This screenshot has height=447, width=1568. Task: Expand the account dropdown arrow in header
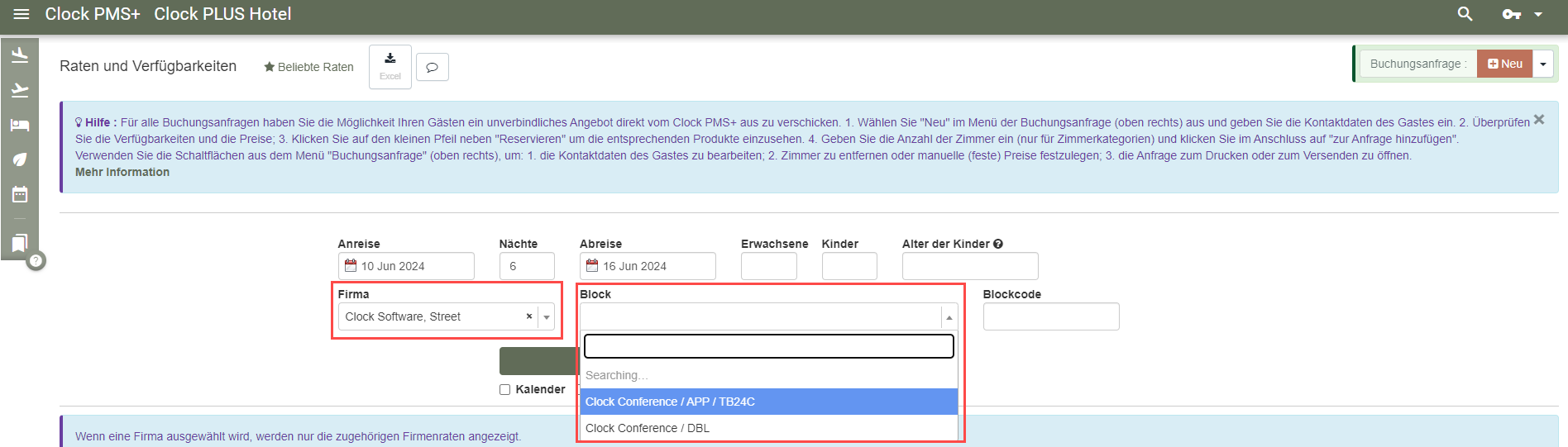pos(1538,14)
